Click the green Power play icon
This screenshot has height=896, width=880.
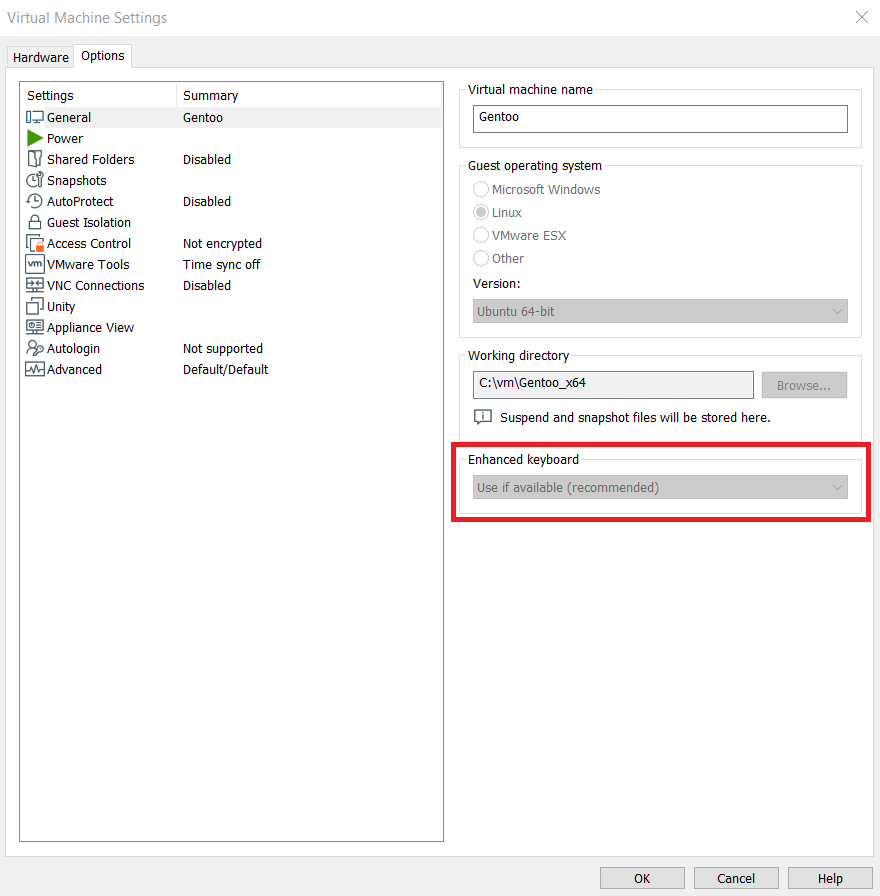[35, 138]
